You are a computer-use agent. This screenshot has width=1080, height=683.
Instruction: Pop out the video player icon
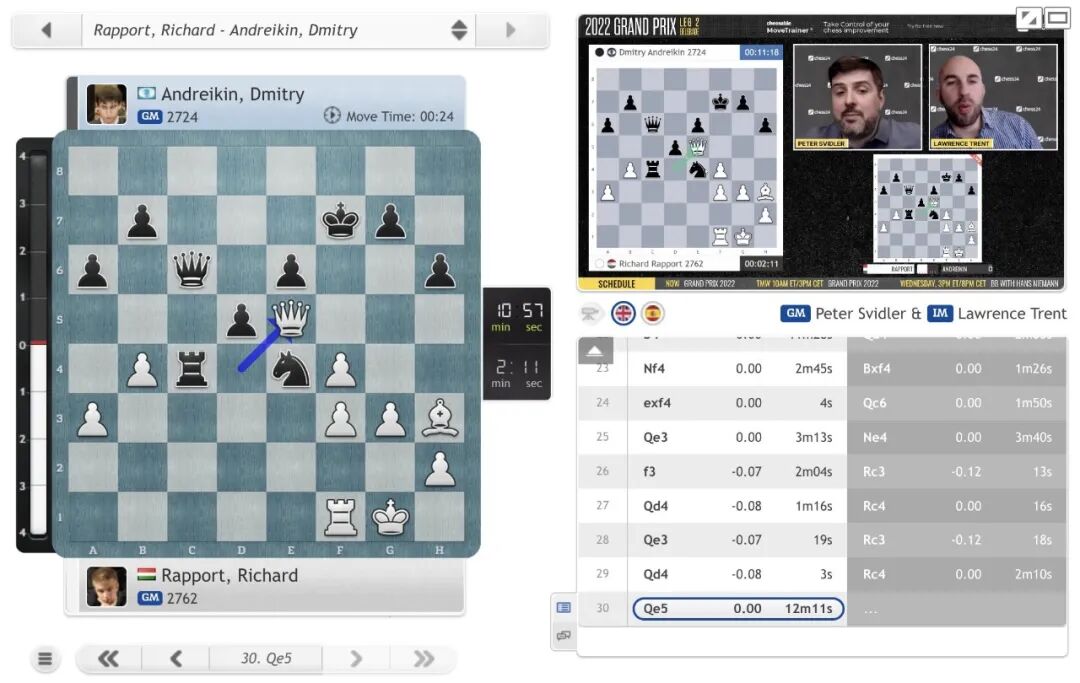click(1029, 19)
